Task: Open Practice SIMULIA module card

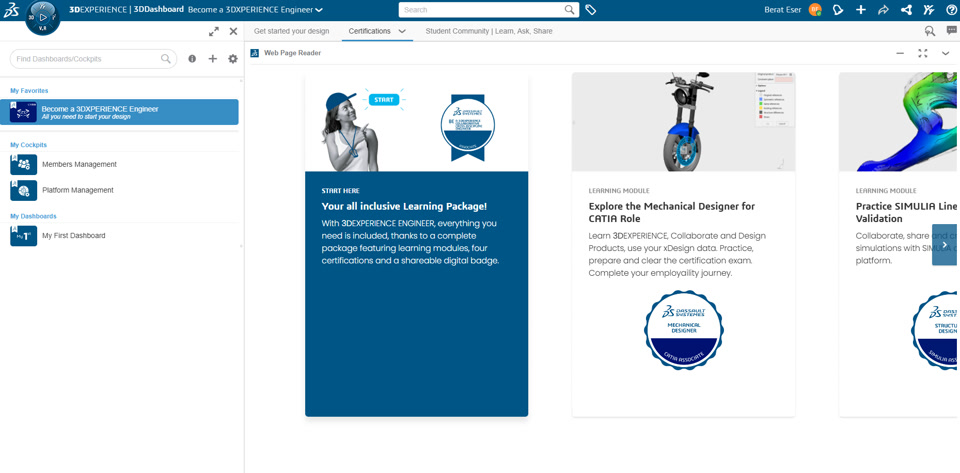Action: pos(899,245)
